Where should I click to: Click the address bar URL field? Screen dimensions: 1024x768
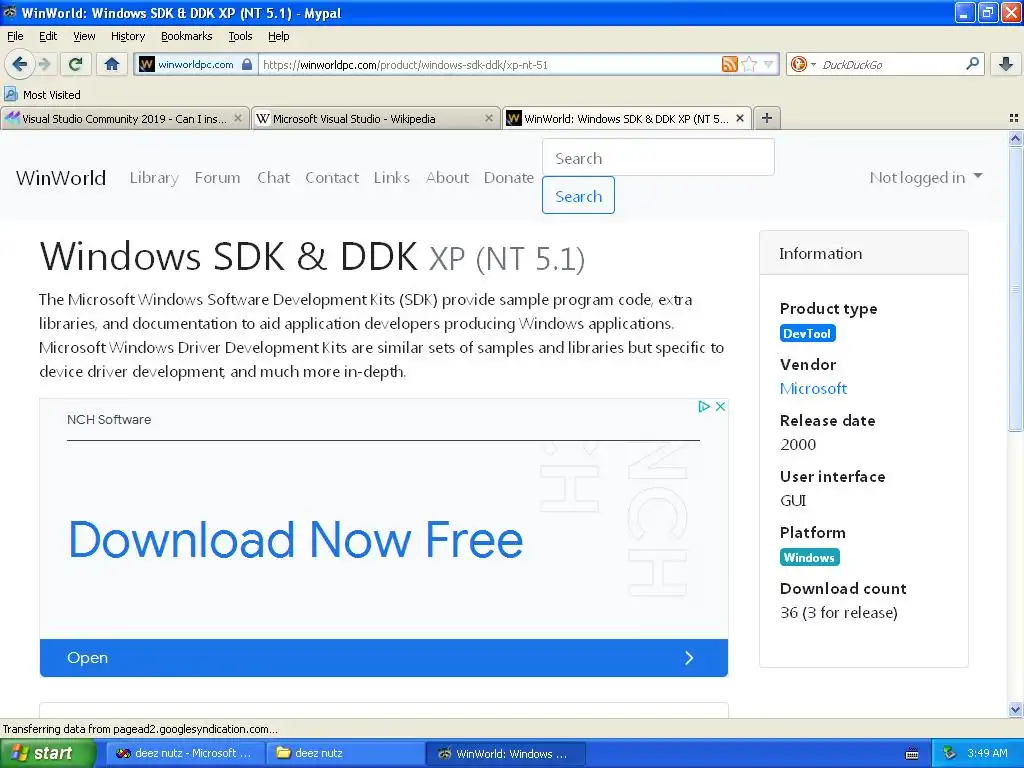coord(490,64)
